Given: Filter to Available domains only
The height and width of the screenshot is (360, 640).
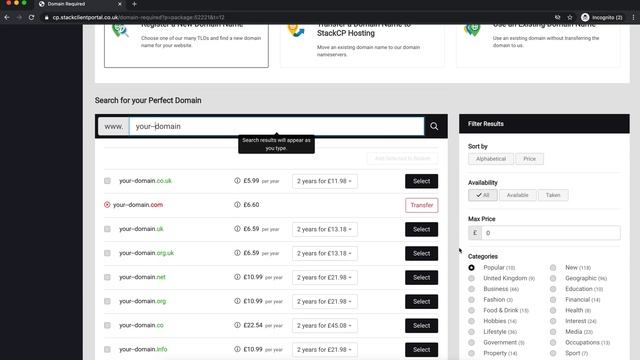Looking at the screenshot, I should pos(518,195).
